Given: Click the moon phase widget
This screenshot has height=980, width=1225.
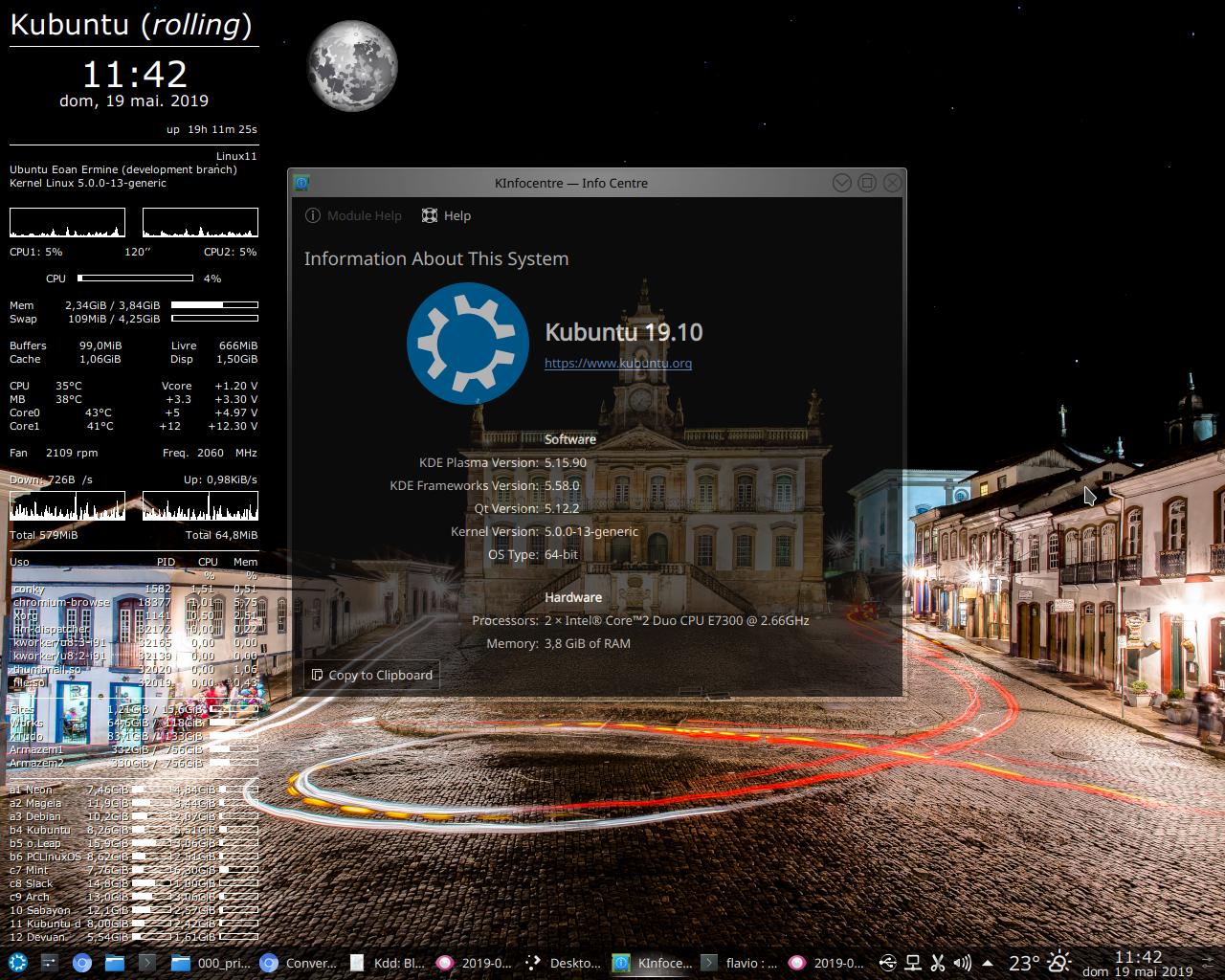Looking at the screenshot, I should click(x=352, y=65).
